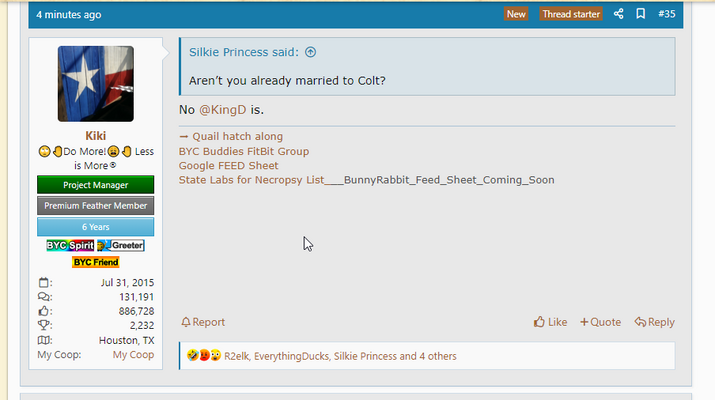The width and height of the screenshot is (715, 400).
Task: Open State Labs for Necropsy List link
Action: (251, 180)
